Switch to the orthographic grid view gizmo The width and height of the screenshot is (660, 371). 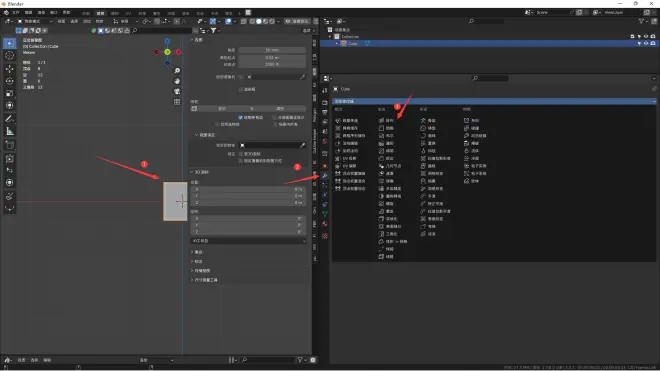pos(177,102)
